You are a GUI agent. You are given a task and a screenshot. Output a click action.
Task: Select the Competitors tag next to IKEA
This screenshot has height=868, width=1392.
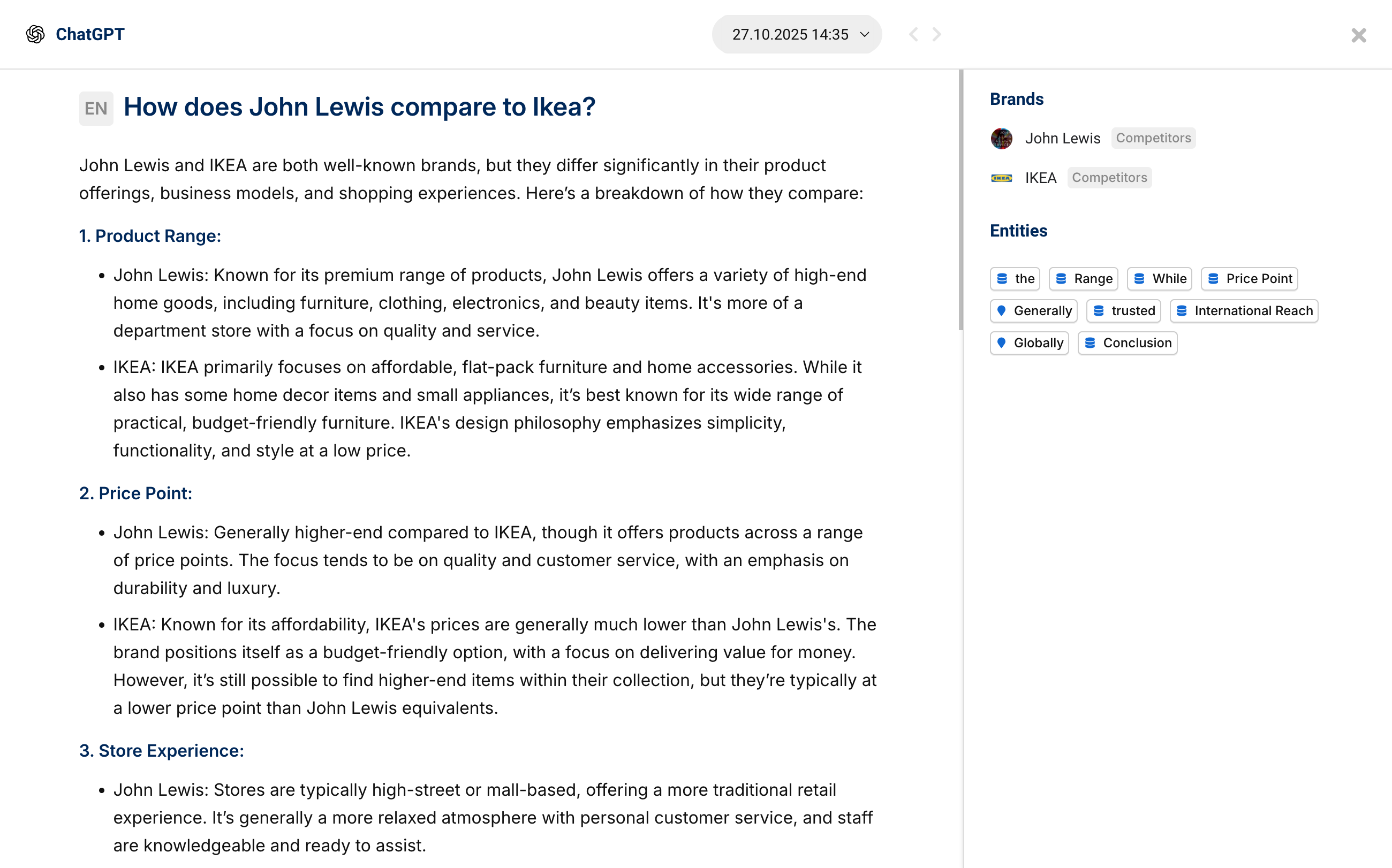tap(1109, 178)
